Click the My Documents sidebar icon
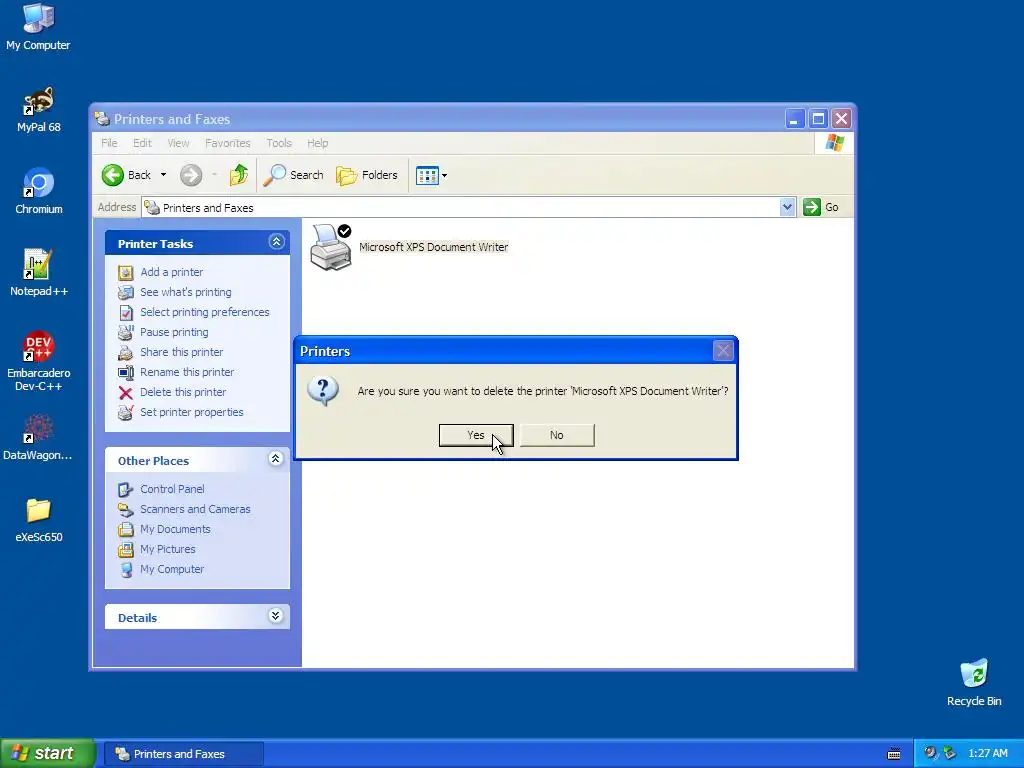This screenshot has width=1024, height=768. (125, 529)
